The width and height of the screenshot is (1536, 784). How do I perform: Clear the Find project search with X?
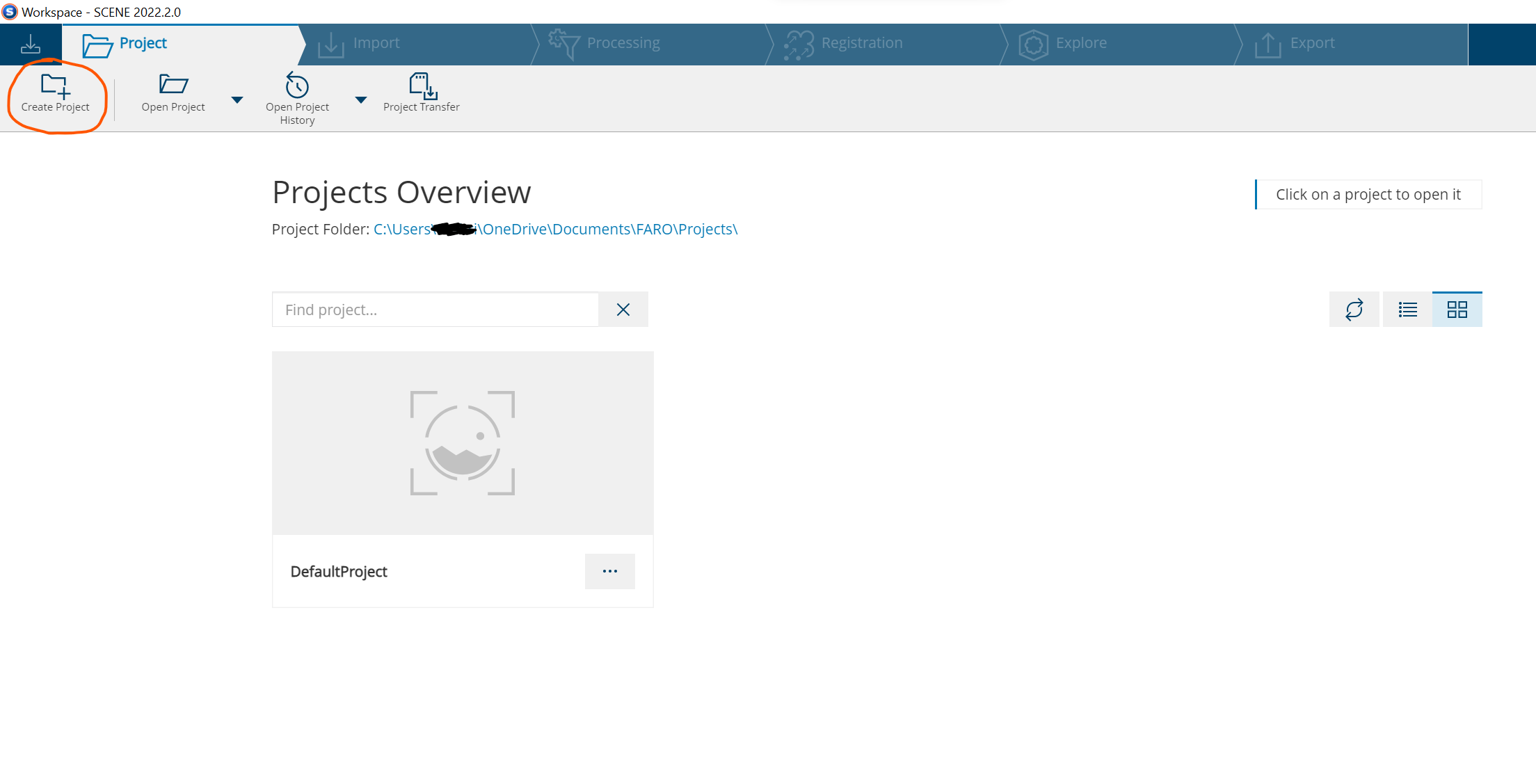coord(623,310)
